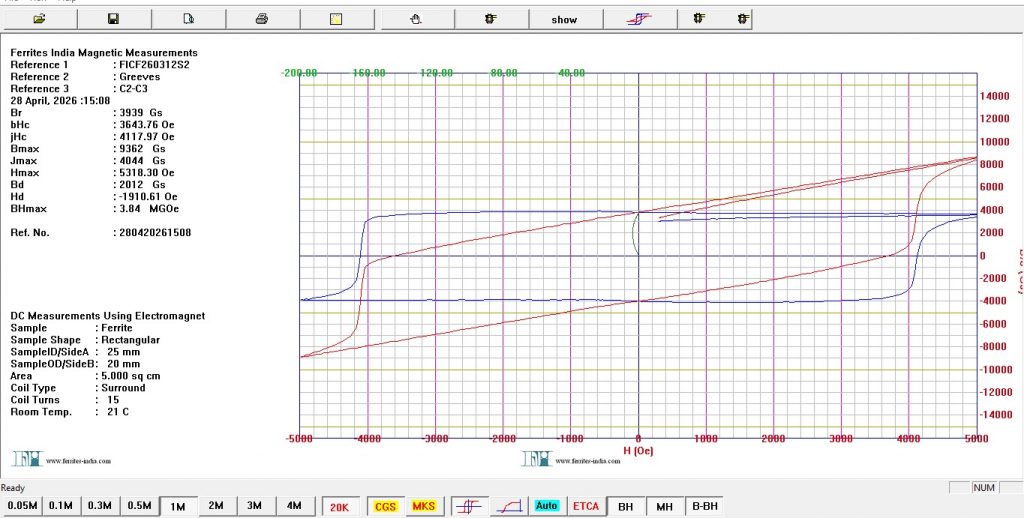
Task: Switch units to CGS
Action: [x=385, y=506]
